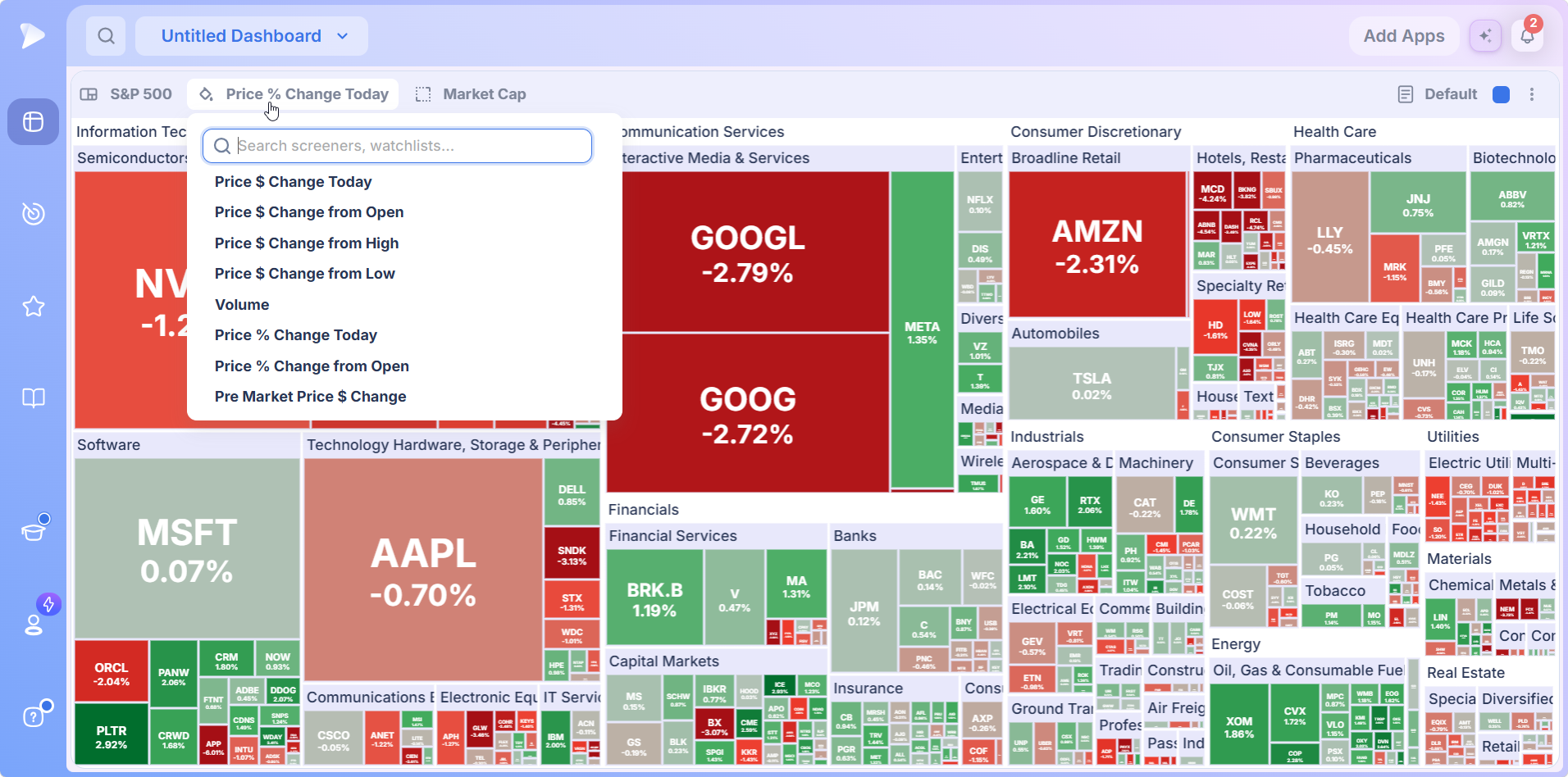Open the AMZN -2.31% heatmap tile

coord(1097,244)
